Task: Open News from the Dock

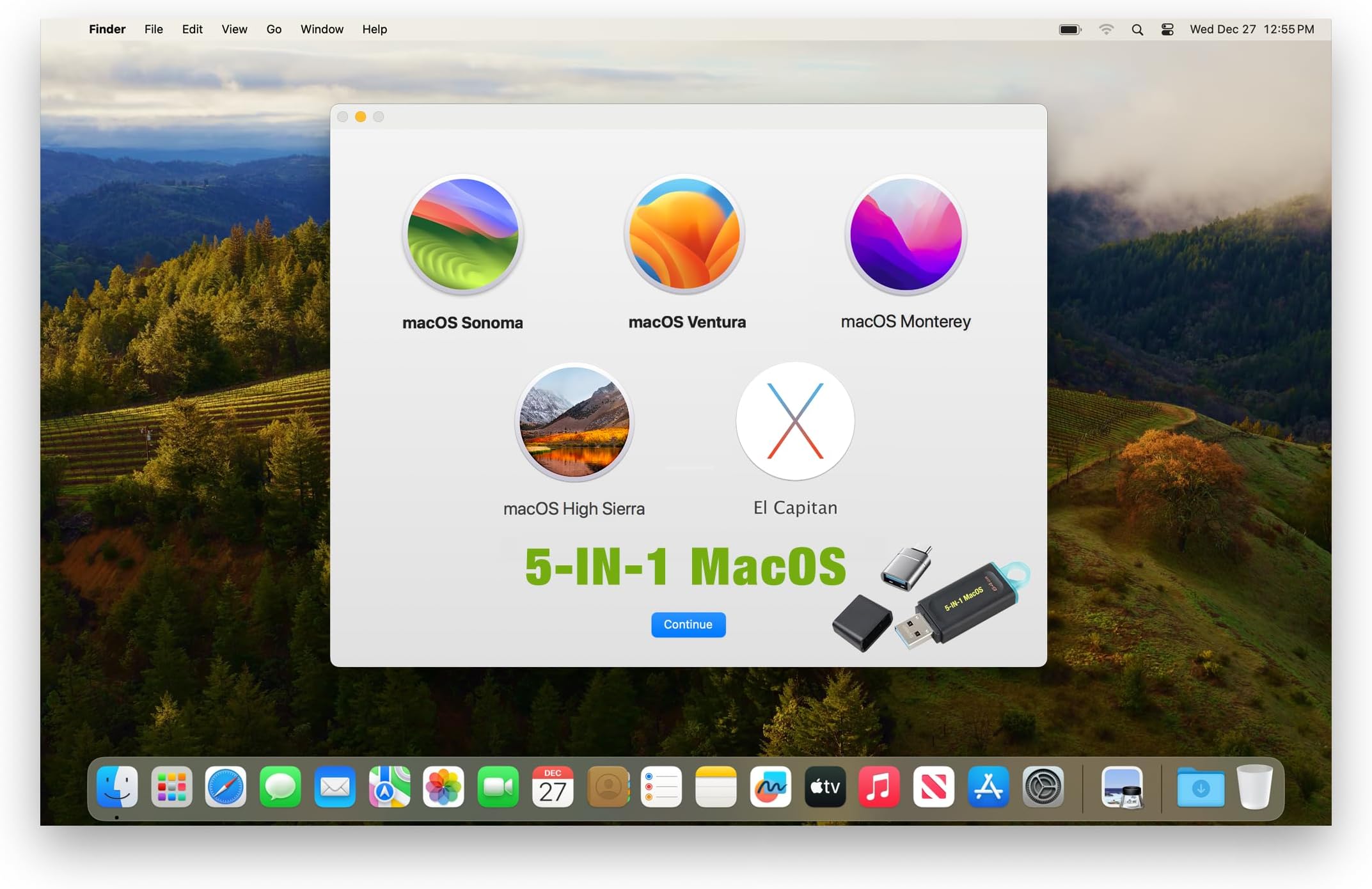Action: click(934, 787)
